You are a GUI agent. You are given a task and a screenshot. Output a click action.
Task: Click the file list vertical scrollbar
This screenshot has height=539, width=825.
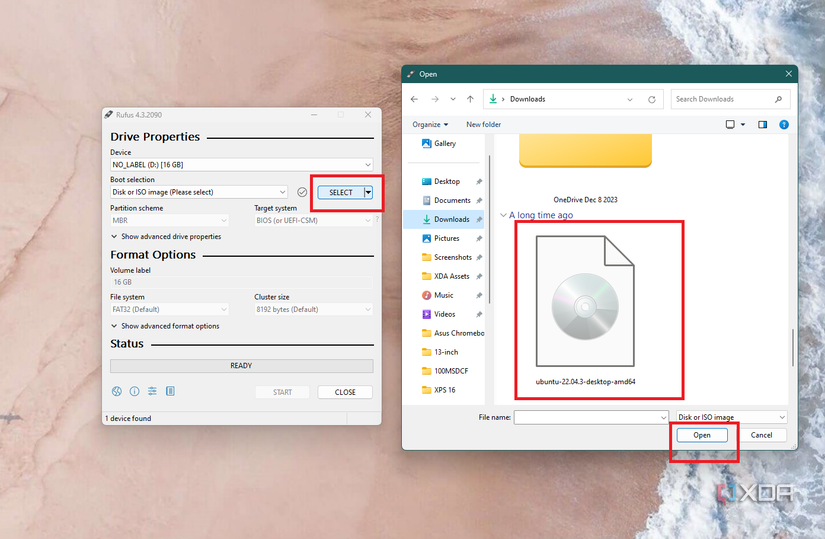coord(793,348)
